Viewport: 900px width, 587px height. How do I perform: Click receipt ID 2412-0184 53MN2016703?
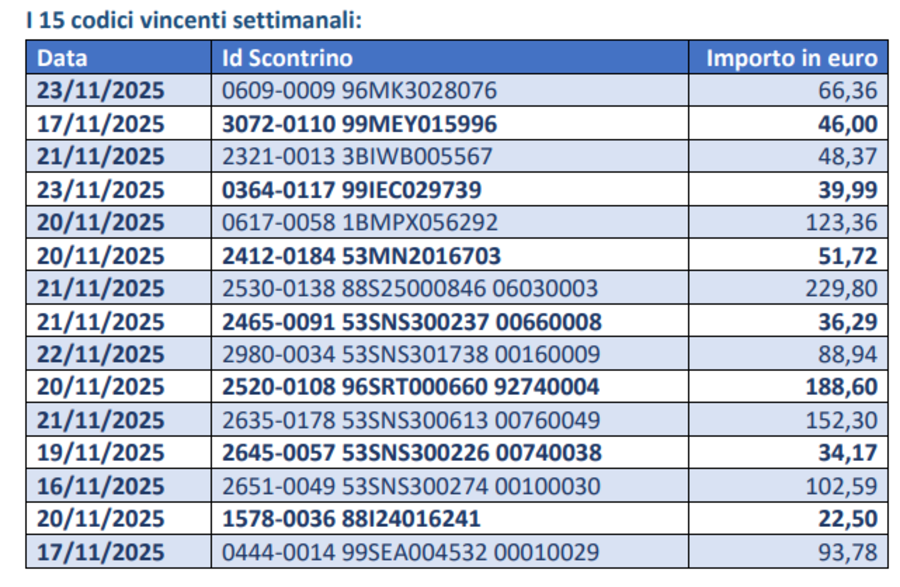(361, 256)
